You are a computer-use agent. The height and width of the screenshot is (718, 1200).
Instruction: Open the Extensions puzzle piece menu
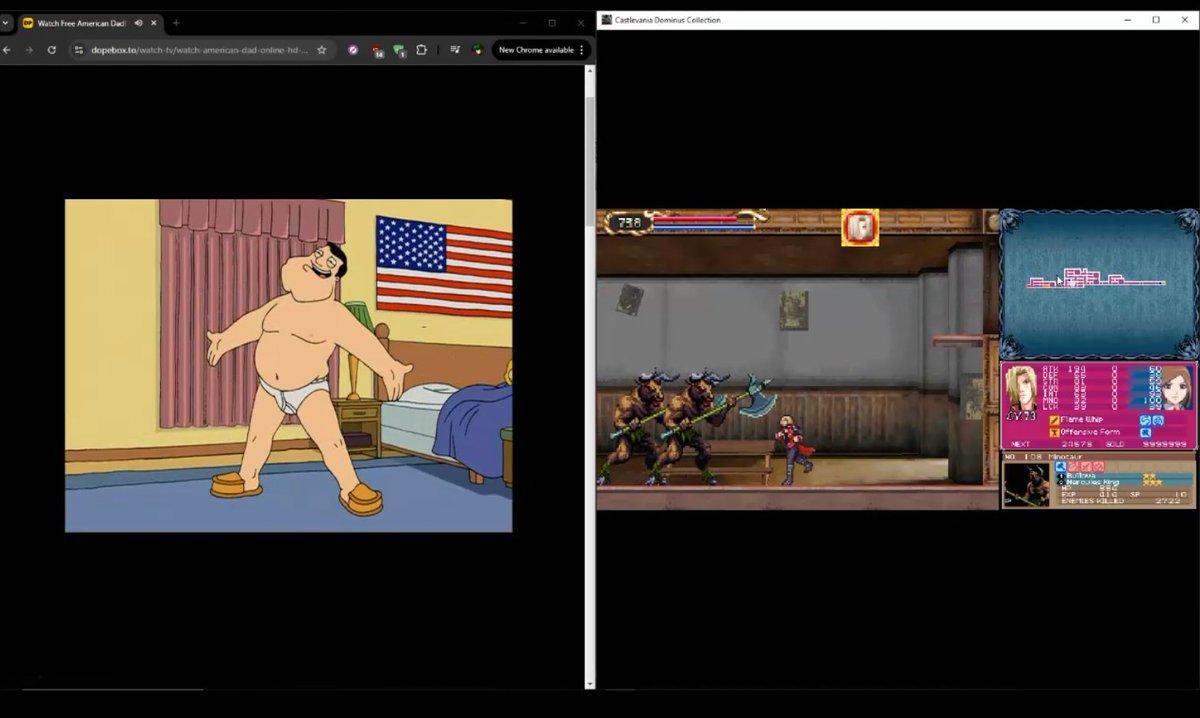point(421,50)
